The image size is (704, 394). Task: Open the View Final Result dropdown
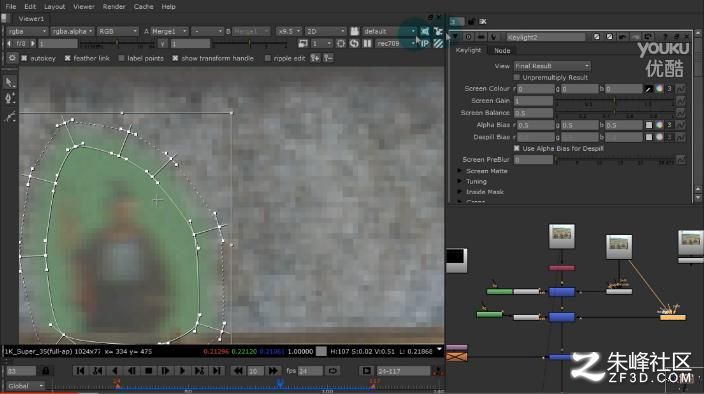(552, 66)
